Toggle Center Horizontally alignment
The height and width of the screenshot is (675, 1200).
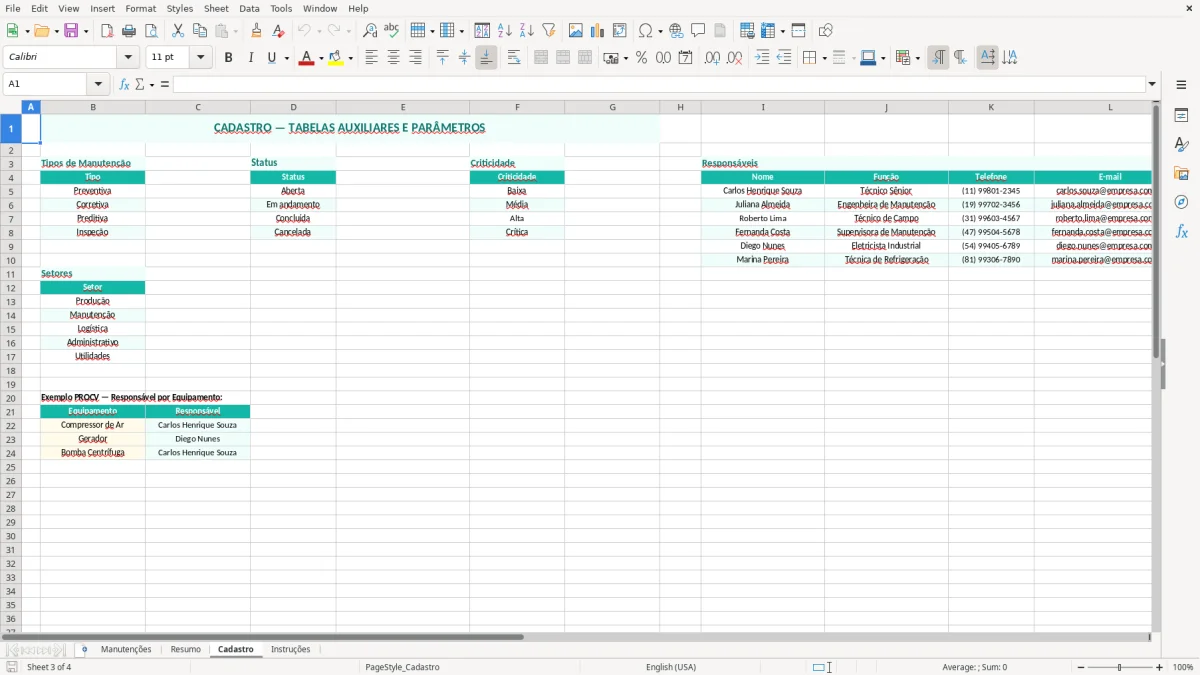pyautogui.click(x=394, y=58)
